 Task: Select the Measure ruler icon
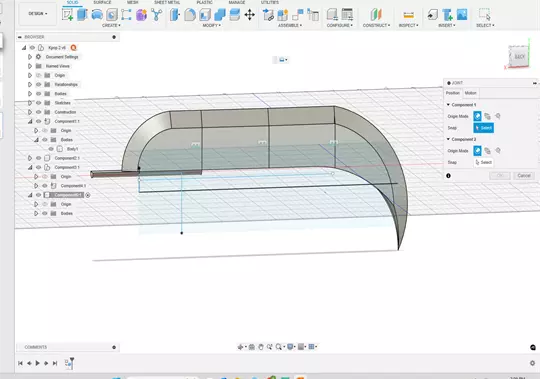(408, 15)
